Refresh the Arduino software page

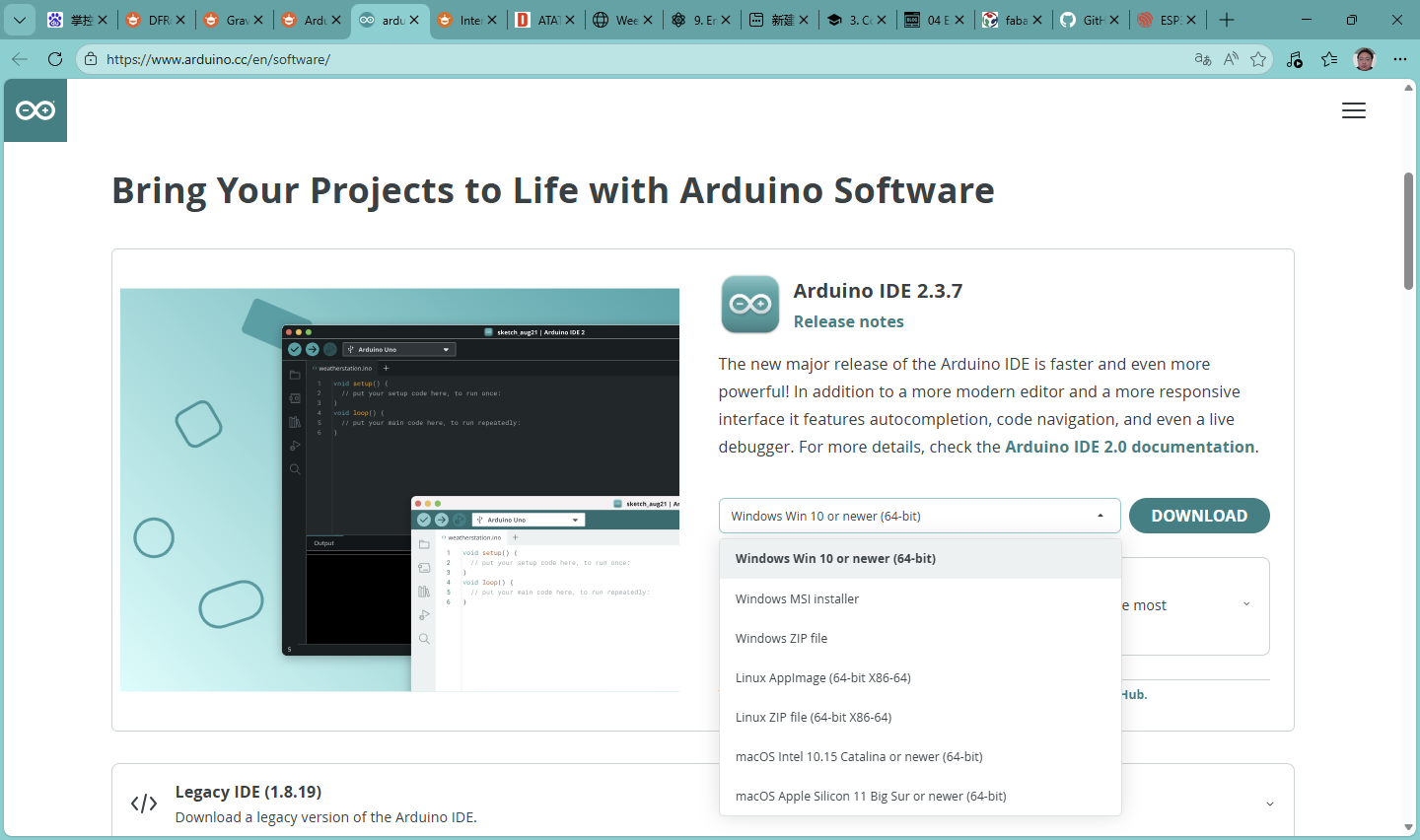[x=55, y=59]
